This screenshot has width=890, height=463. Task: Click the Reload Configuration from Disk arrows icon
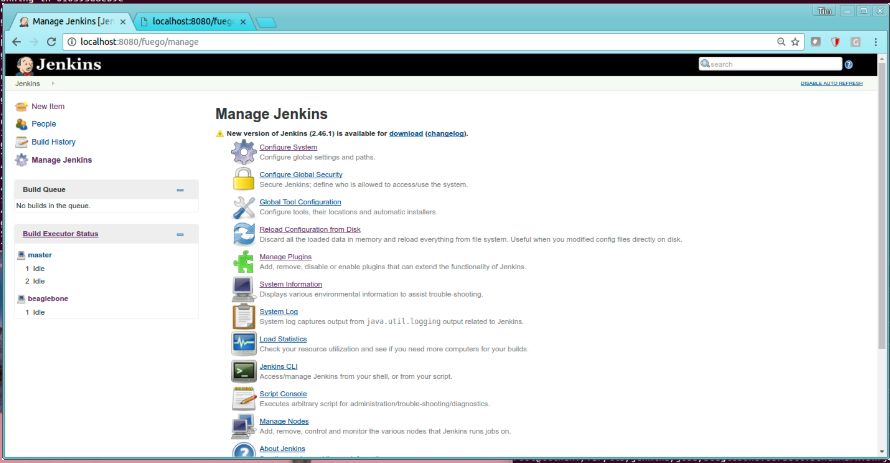tap(244, 234)
